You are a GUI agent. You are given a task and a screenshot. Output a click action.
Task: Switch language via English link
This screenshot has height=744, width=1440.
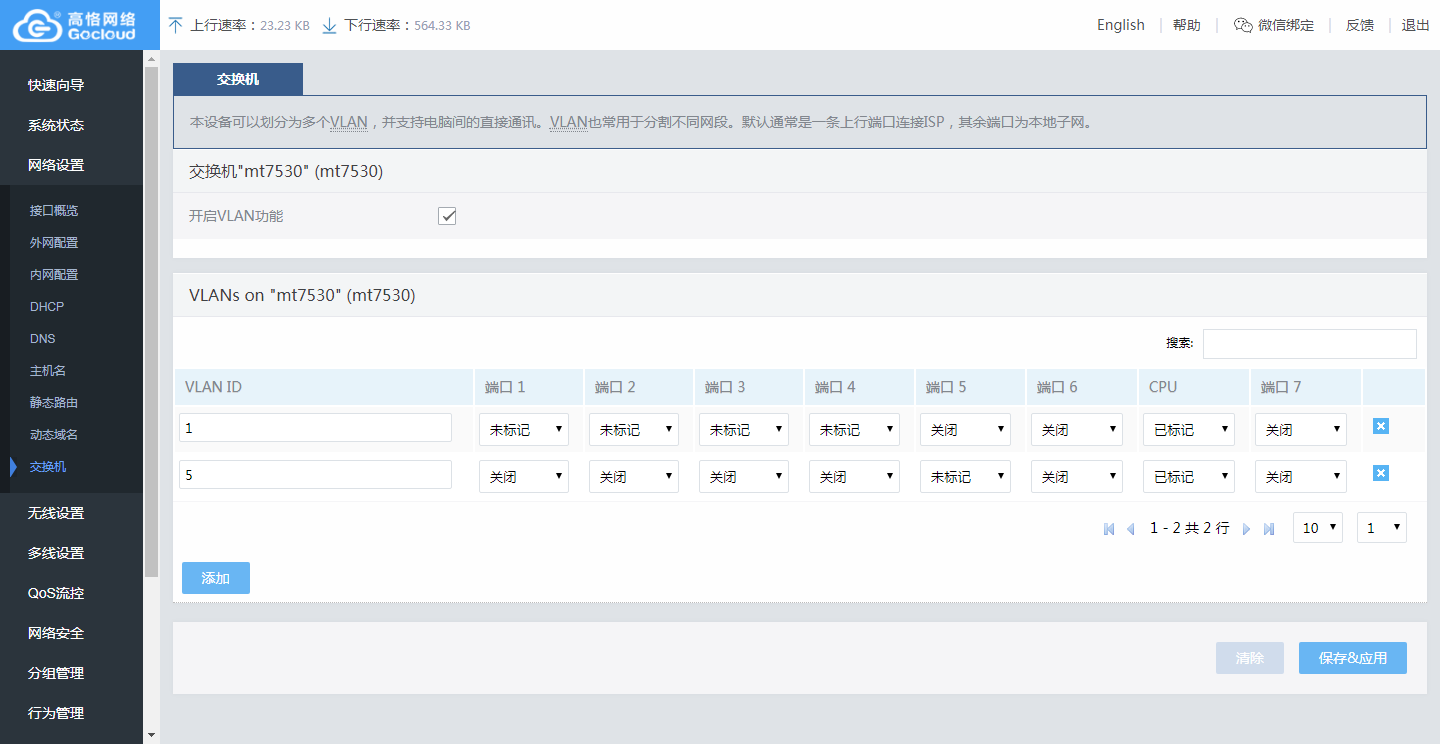(x=1120, y=25)
